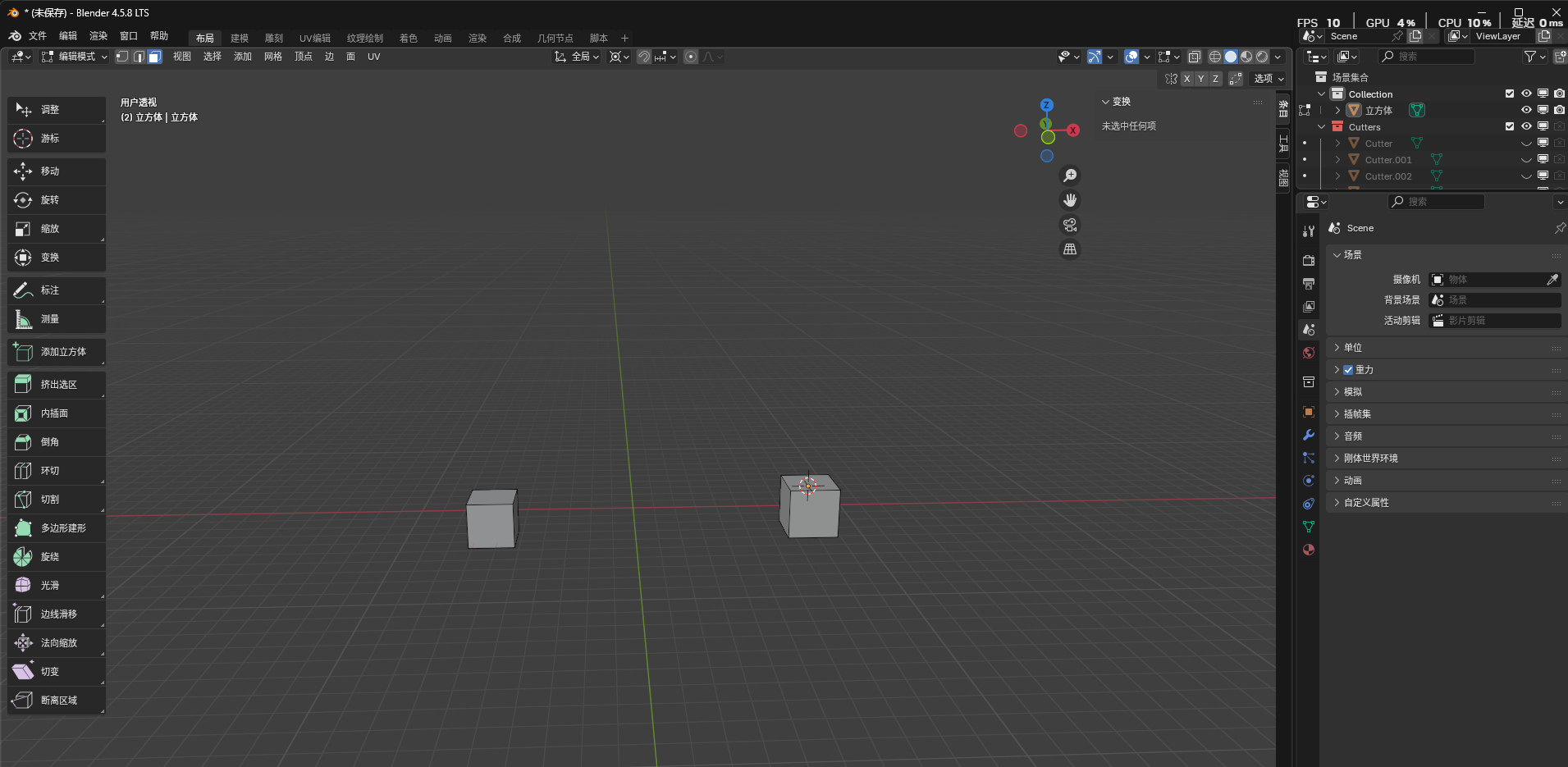The width and height of the screenshot is (1568, 767).
Task: Hide the Cutters collection in viewport
Action: coord(1526,126)
